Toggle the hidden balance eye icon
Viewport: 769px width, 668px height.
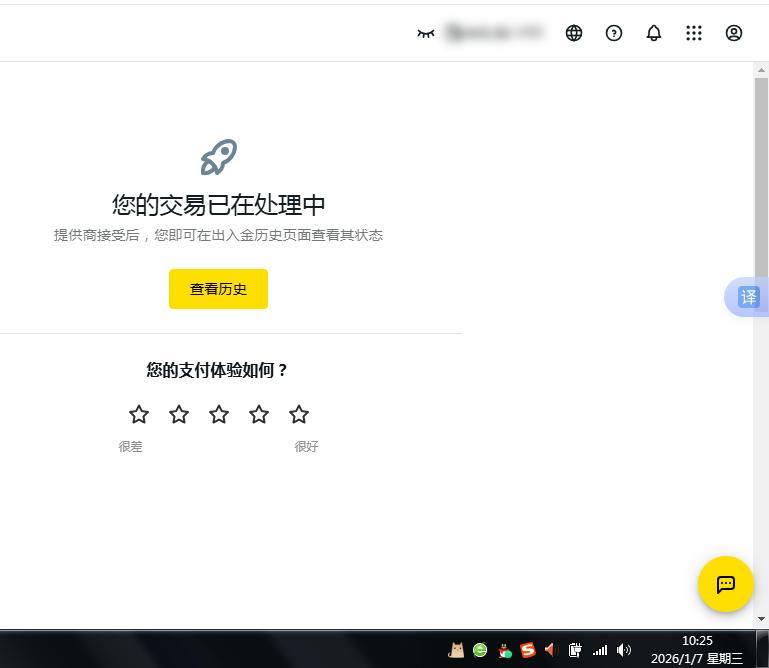426,33
